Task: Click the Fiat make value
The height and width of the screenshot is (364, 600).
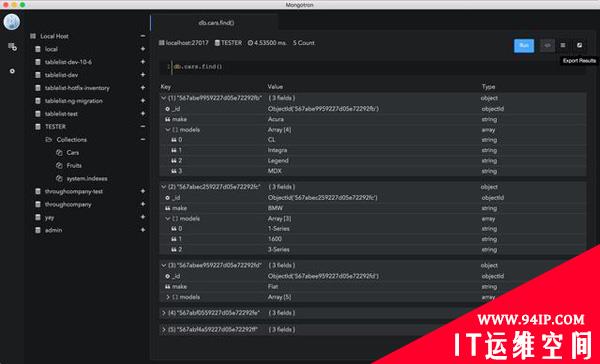Action: [x=273, y=287]
